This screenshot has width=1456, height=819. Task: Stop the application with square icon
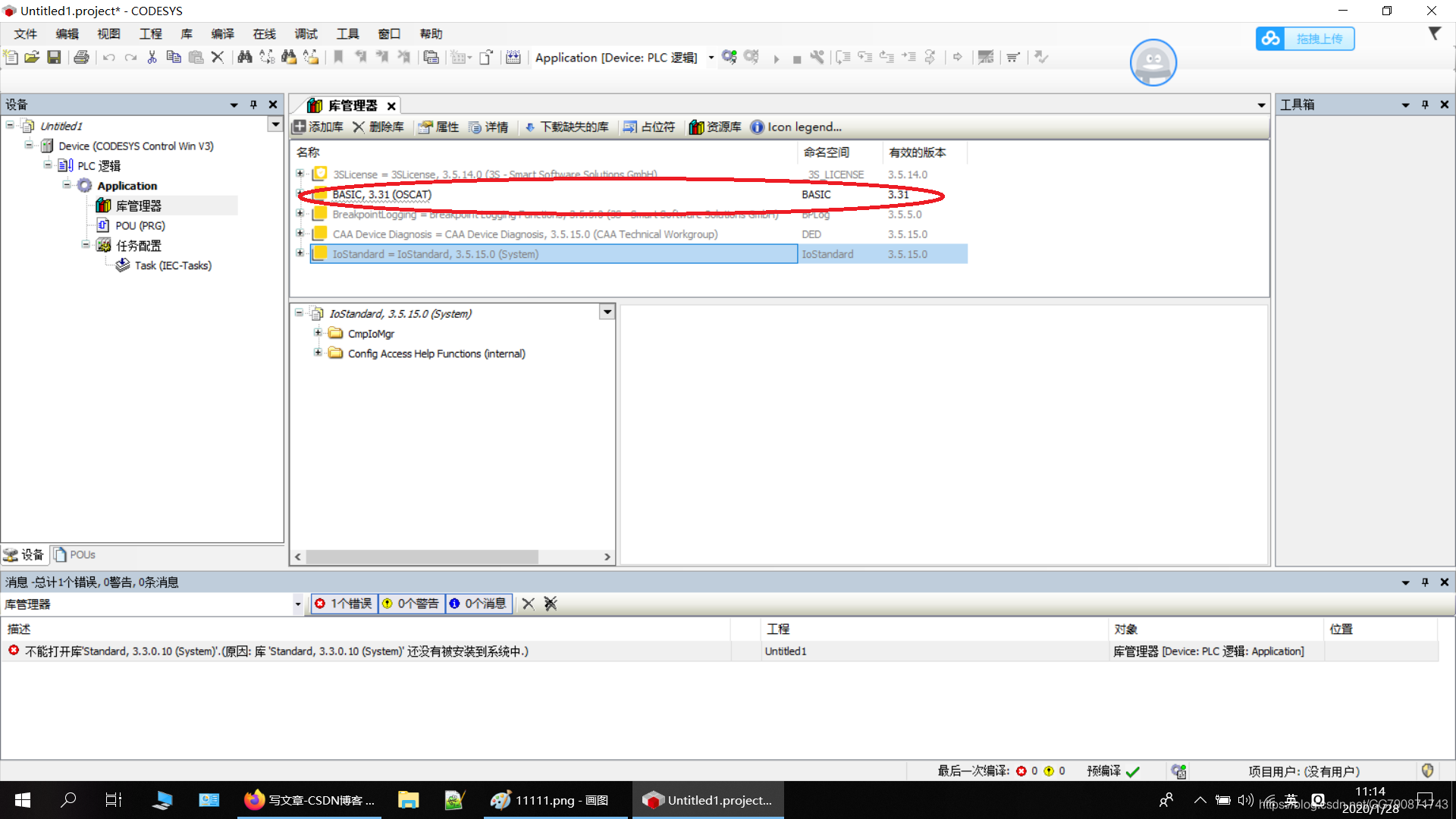(x=796, y=58)
